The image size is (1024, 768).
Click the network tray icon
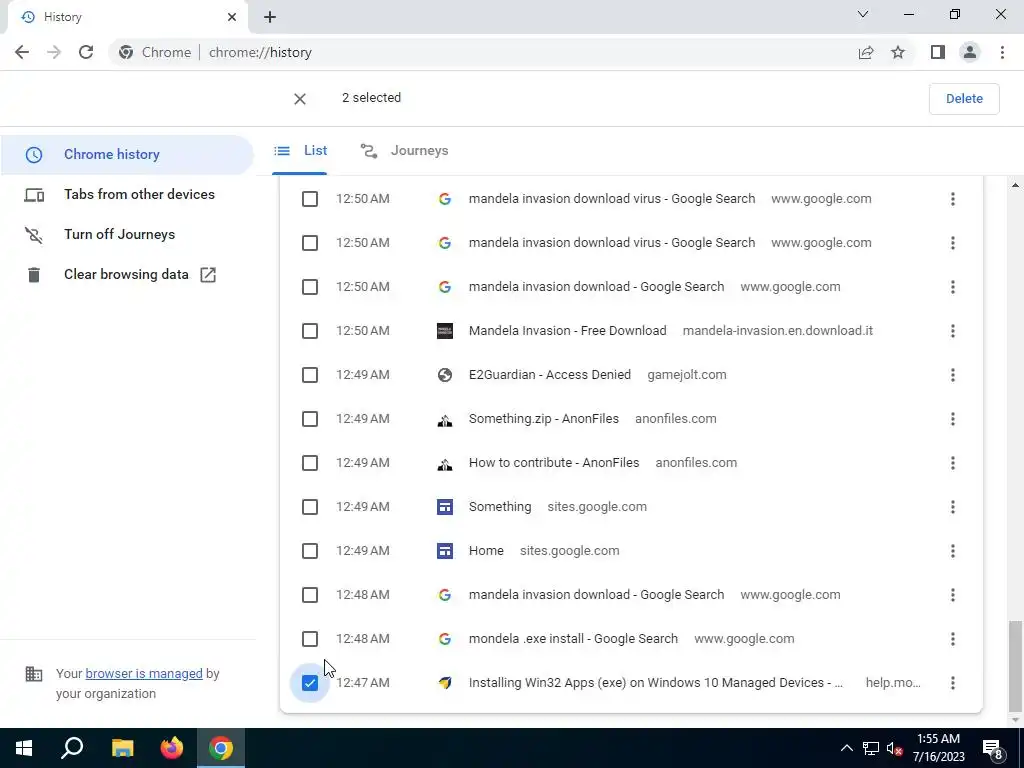point(871,748)
